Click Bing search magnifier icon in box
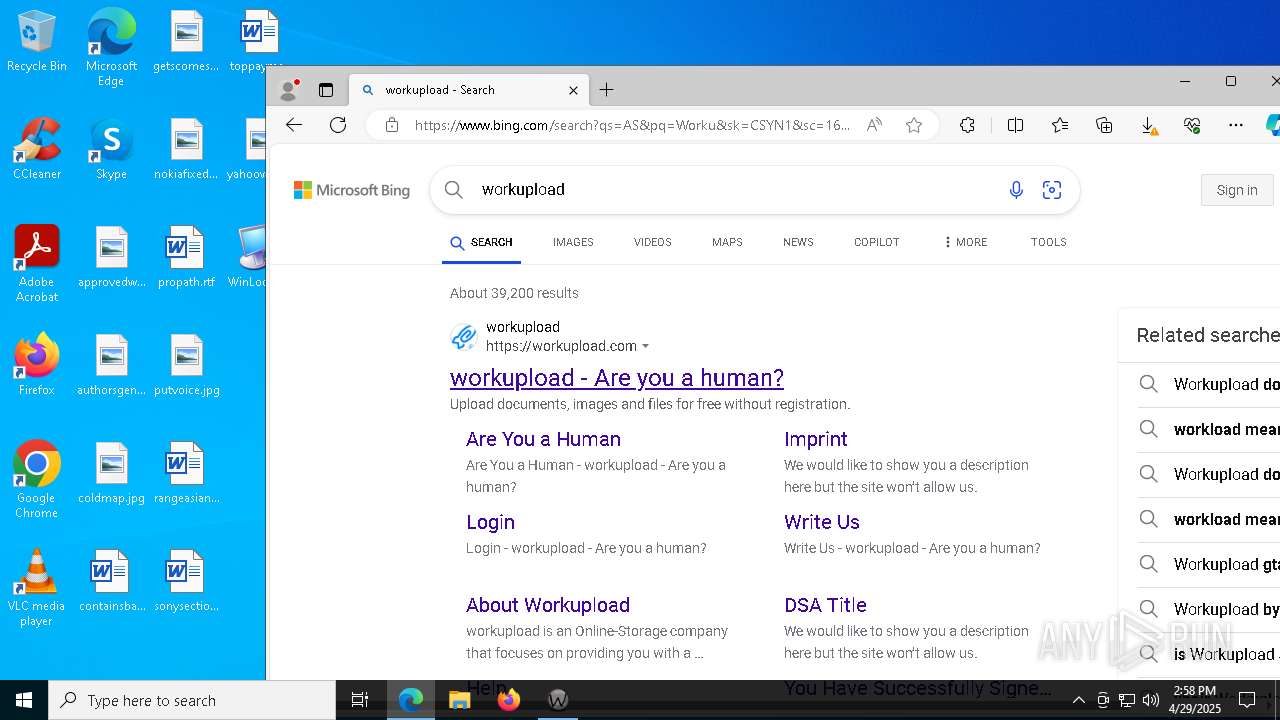The width and height of the screenshot is (1280, 720). point(454,190)
